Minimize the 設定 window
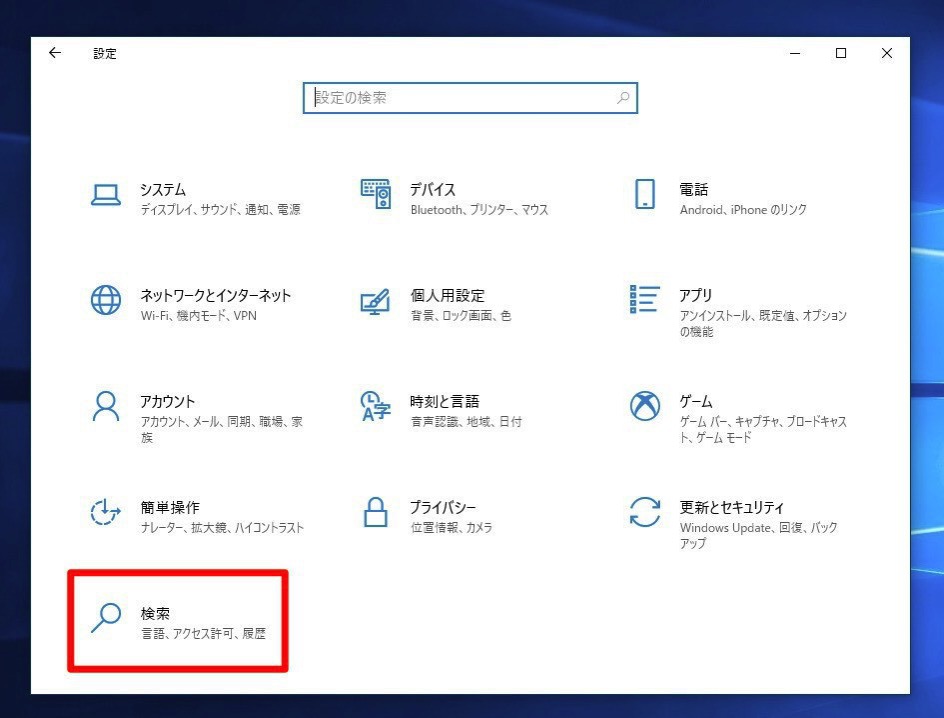The height and width of the screenshot is (718, 944). pos(795,53)
